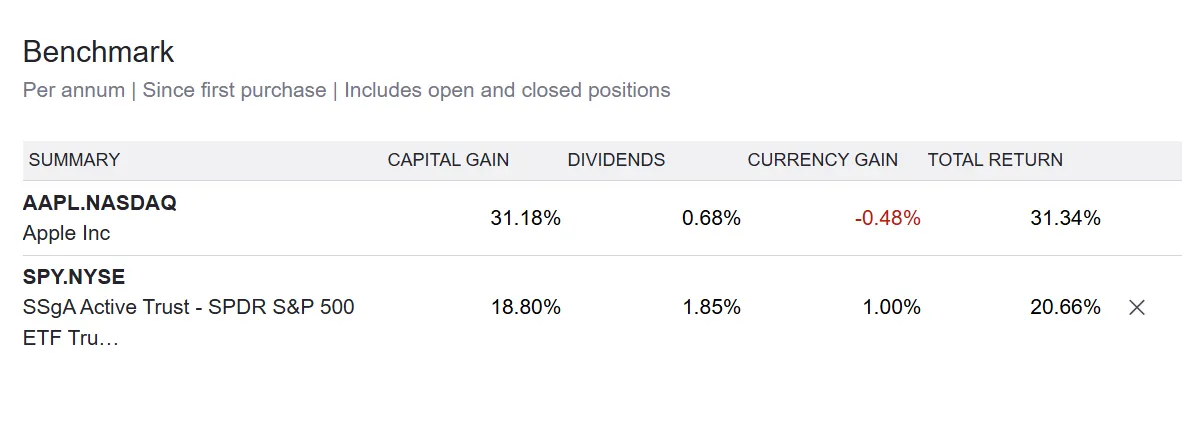Sort by the CAPITAL GAIN column header
1199x425 pixels.
[448, 160]
